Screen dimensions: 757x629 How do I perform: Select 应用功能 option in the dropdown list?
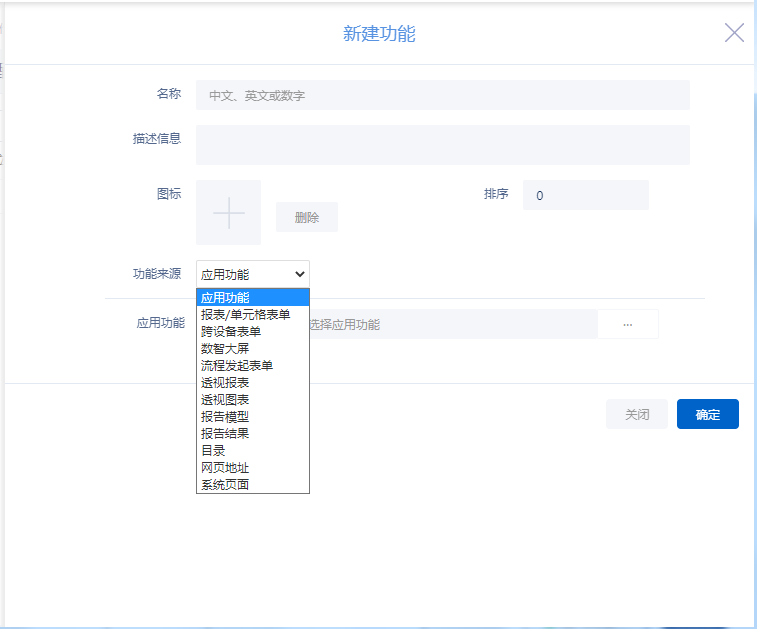pyautogui.click(x=253, y=297)
